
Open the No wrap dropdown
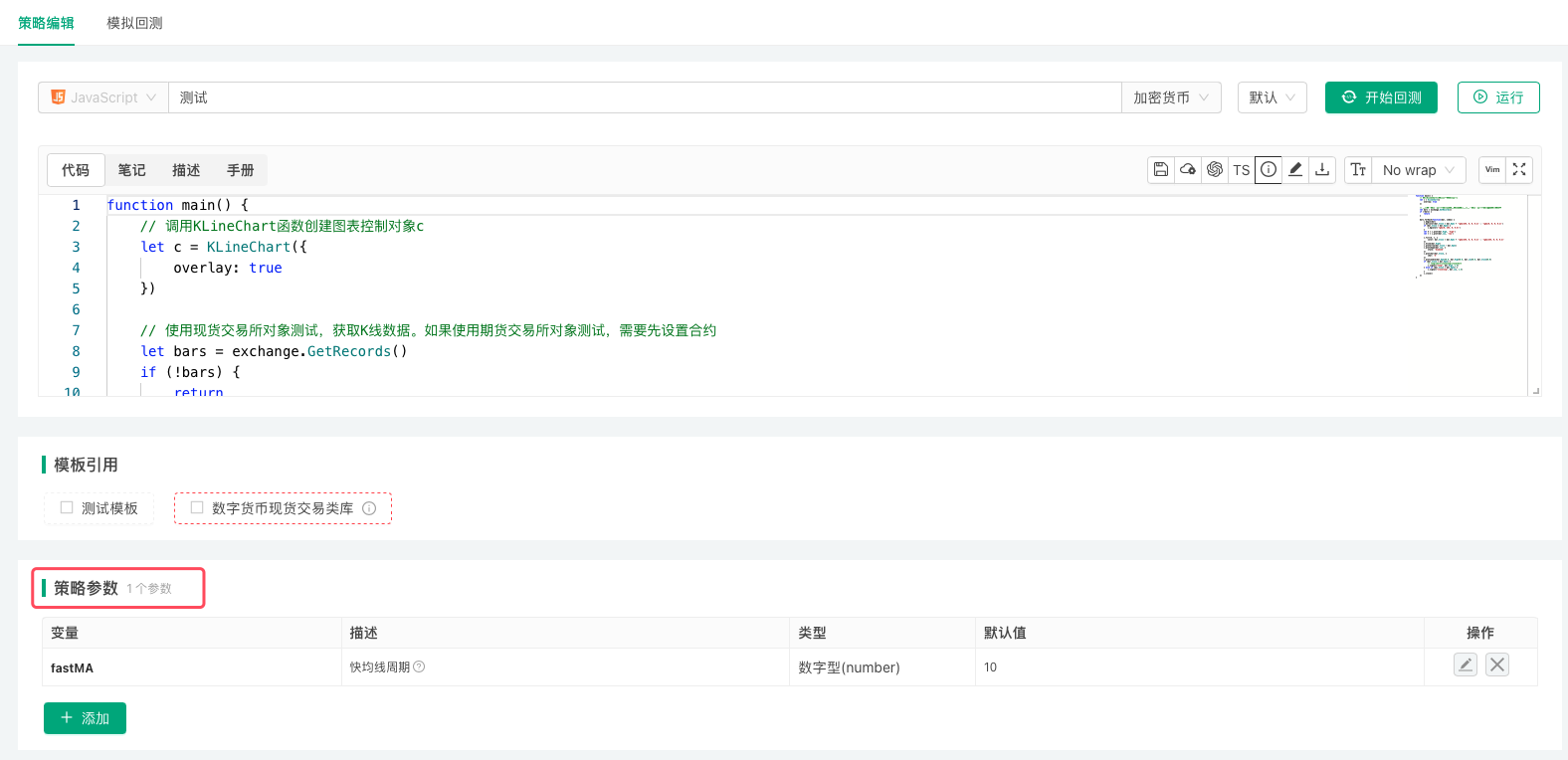(x=1419, y=170)
